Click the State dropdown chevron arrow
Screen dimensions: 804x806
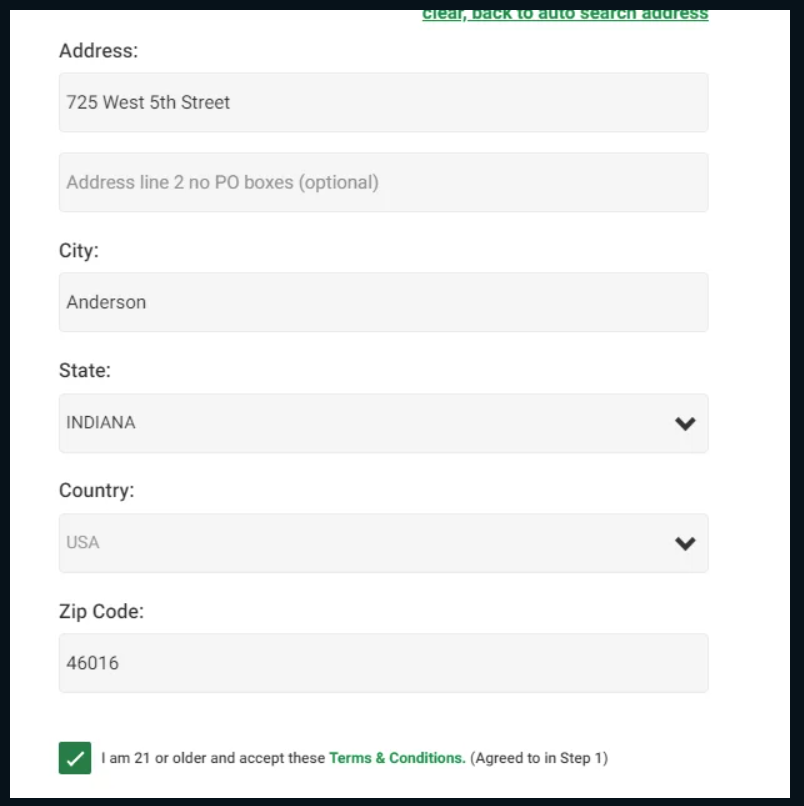(x=685, y=423)
